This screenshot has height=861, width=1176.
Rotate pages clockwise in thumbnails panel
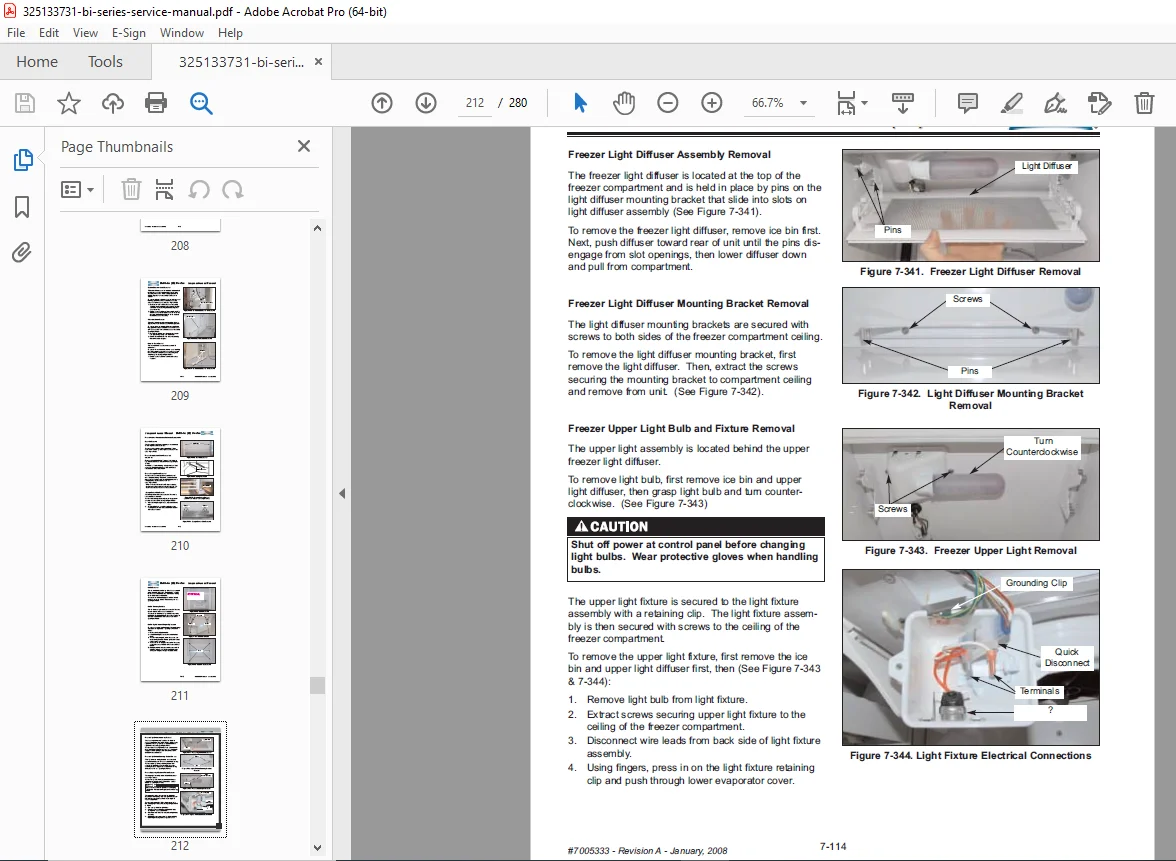232,190
